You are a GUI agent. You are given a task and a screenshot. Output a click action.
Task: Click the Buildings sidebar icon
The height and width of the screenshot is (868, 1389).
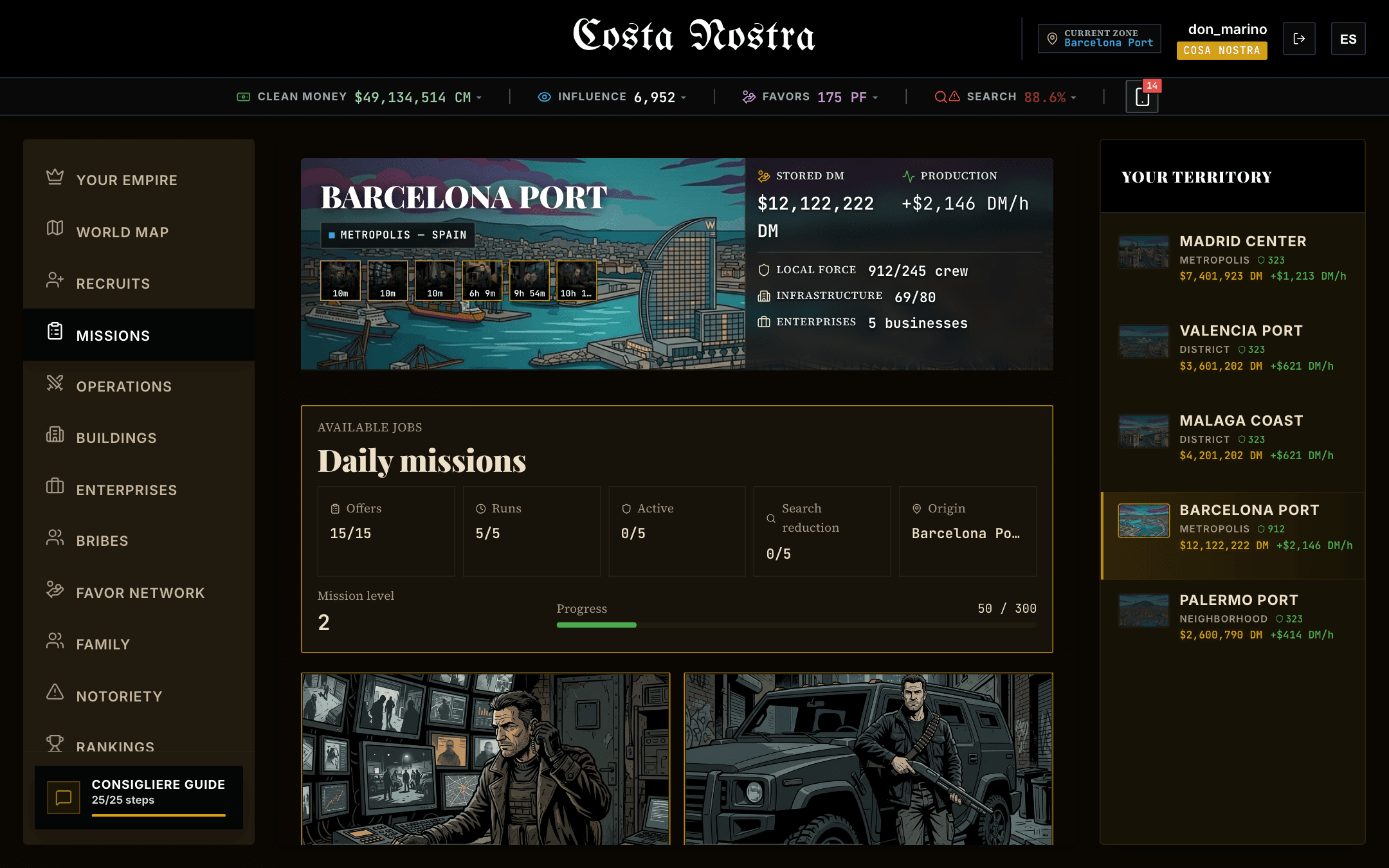pos(55,435)
